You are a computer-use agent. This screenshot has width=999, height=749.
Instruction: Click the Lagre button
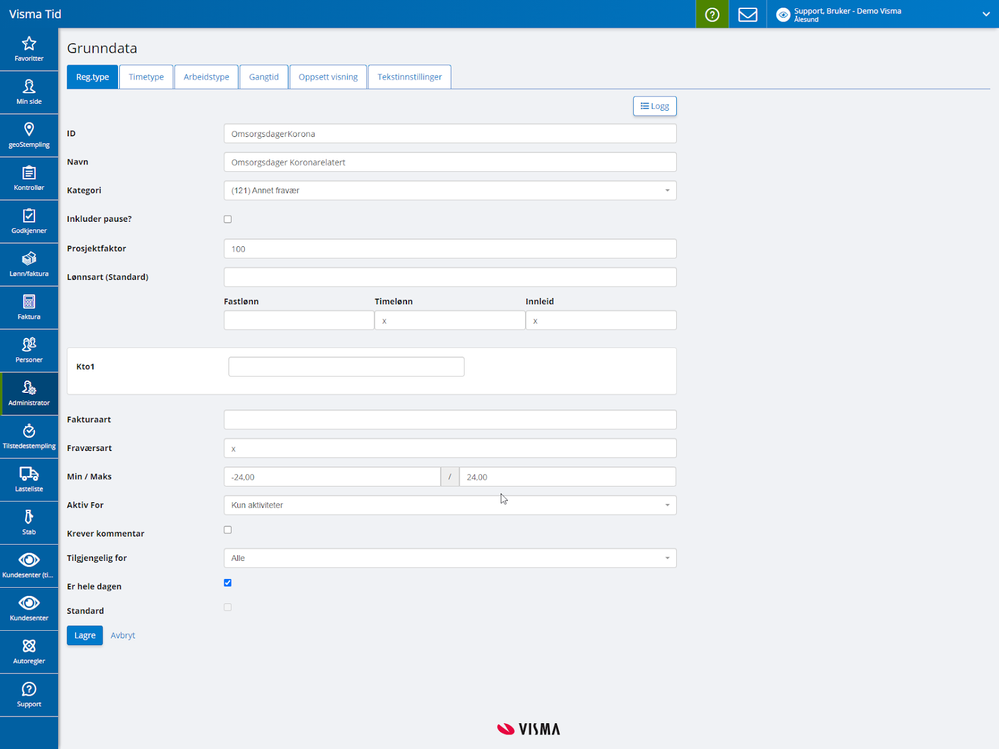pyautogui.click(x=85, y=635)
